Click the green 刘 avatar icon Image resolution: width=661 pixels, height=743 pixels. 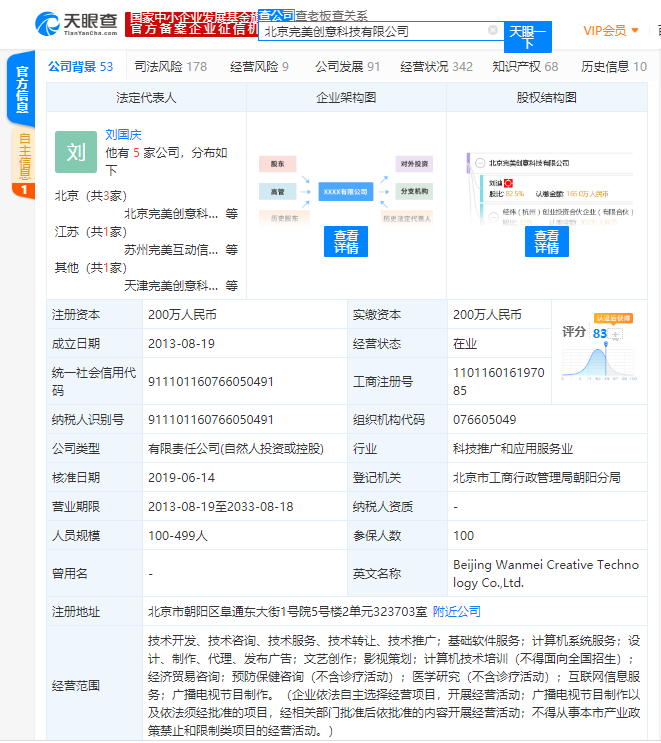click(76, 153)
